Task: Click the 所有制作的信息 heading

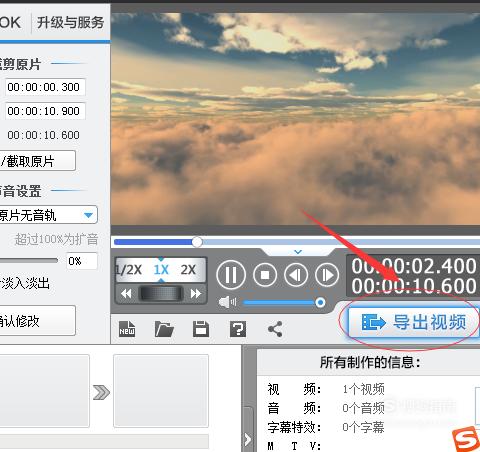Action: 370,362
